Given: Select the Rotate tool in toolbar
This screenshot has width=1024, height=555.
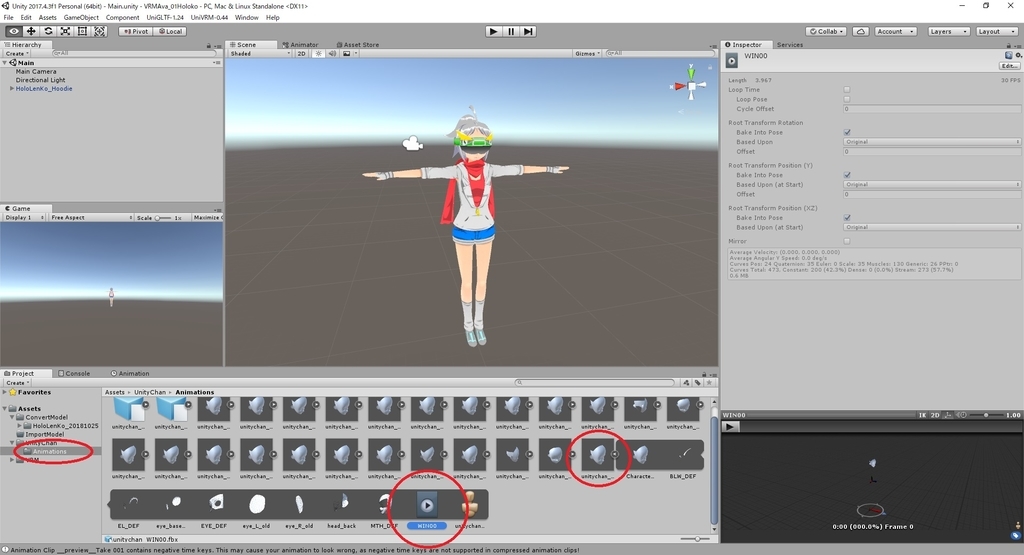Looking at the screenshot, I should click(x=48, y=31).
